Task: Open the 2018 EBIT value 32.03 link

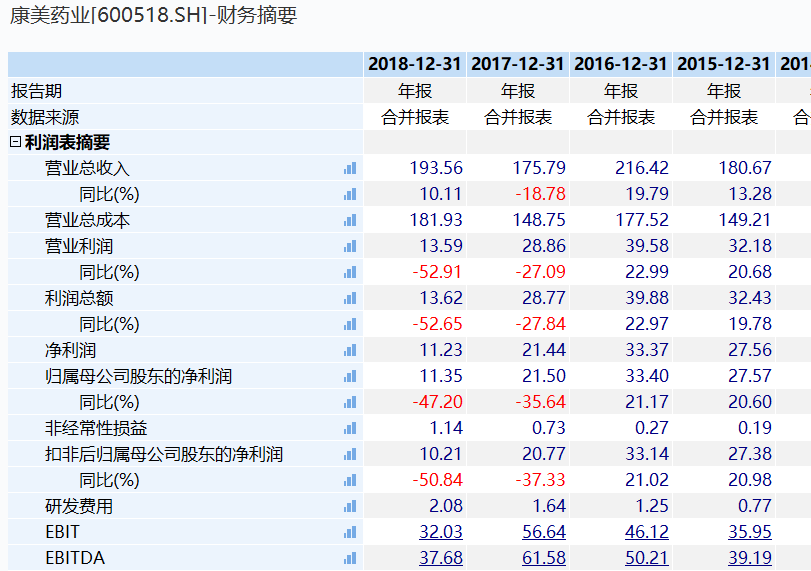Action: (x=441, y=532)
